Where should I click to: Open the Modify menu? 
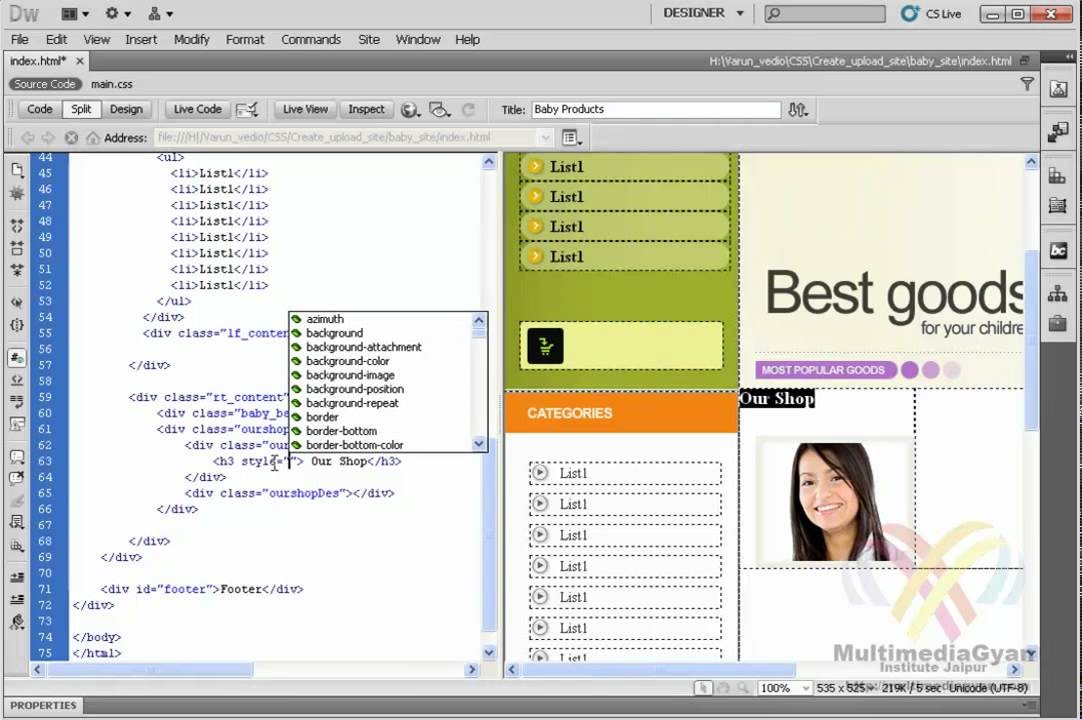[191, 39]
